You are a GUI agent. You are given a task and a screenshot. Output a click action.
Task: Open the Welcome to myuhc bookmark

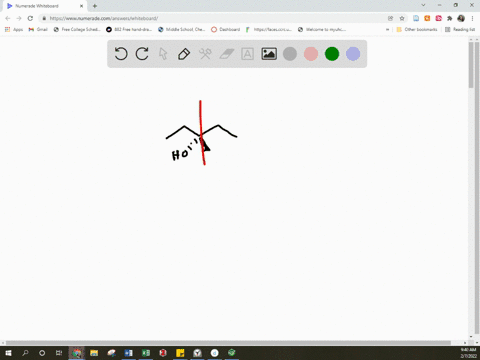pyautogui.click(x=322, y=29)
